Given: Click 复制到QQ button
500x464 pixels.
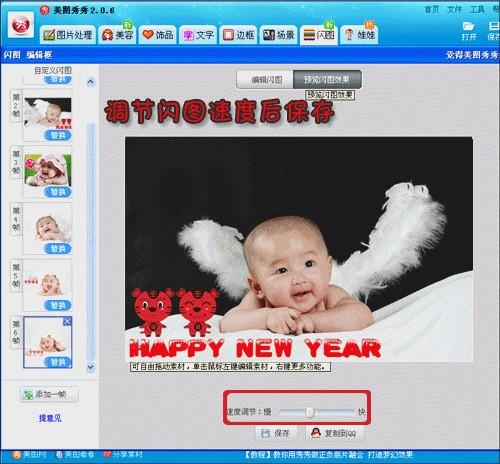Looking at the screenshot, I should (x=334, y=433).
